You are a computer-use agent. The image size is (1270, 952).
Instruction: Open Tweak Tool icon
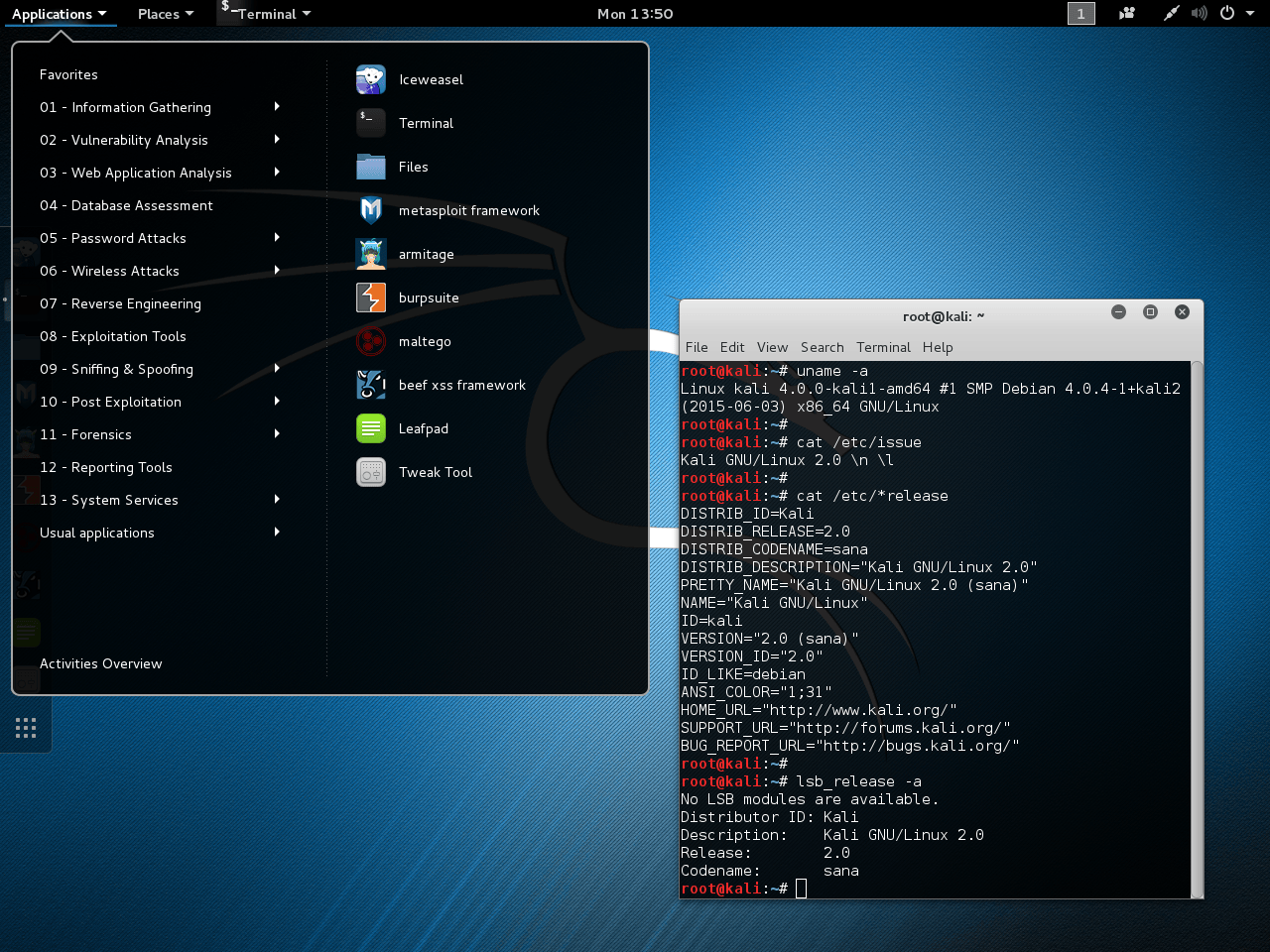[x=371, y=472]
